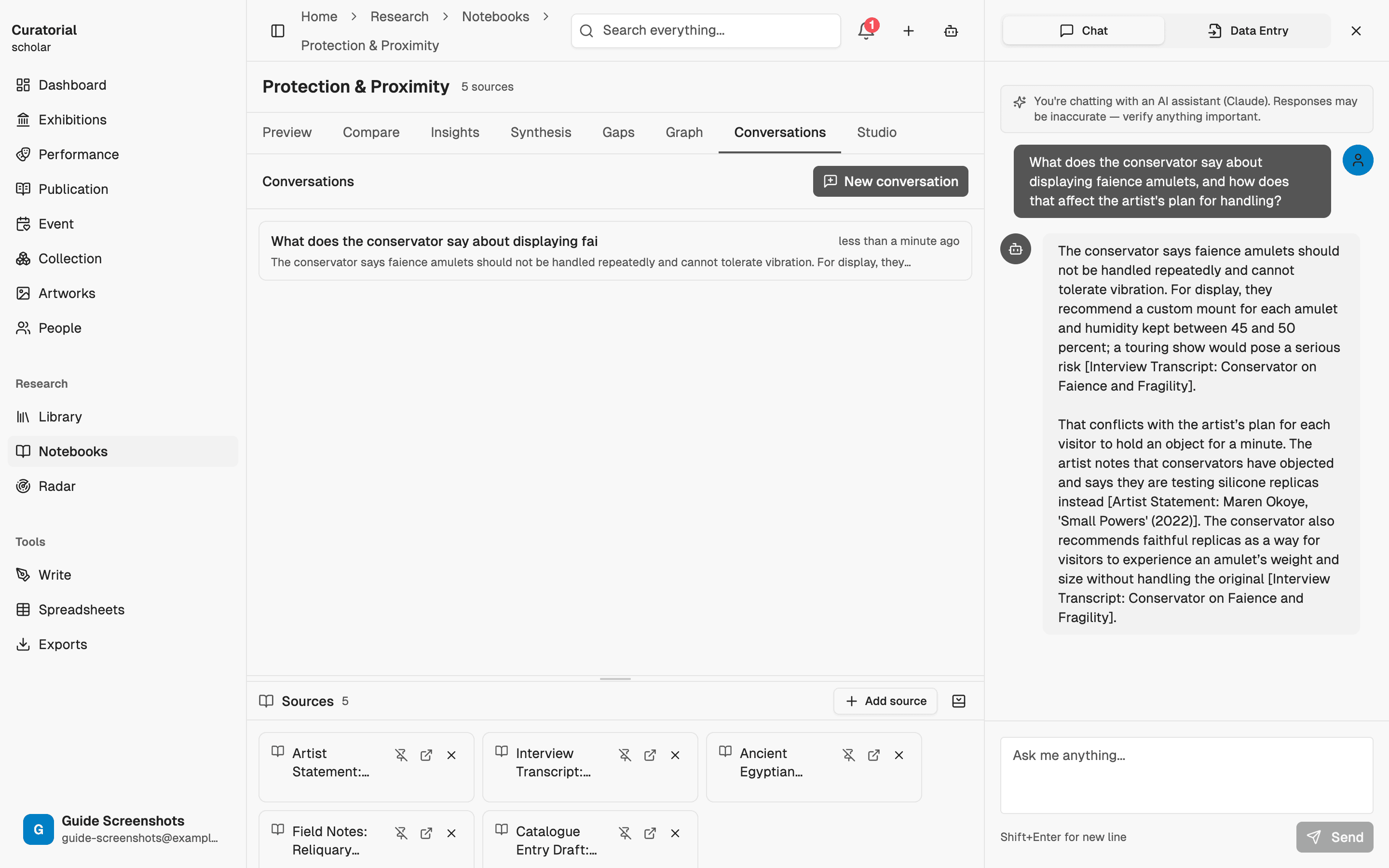
Task: Unpin the Interview Transcript source
Action: tap(625, 755)
